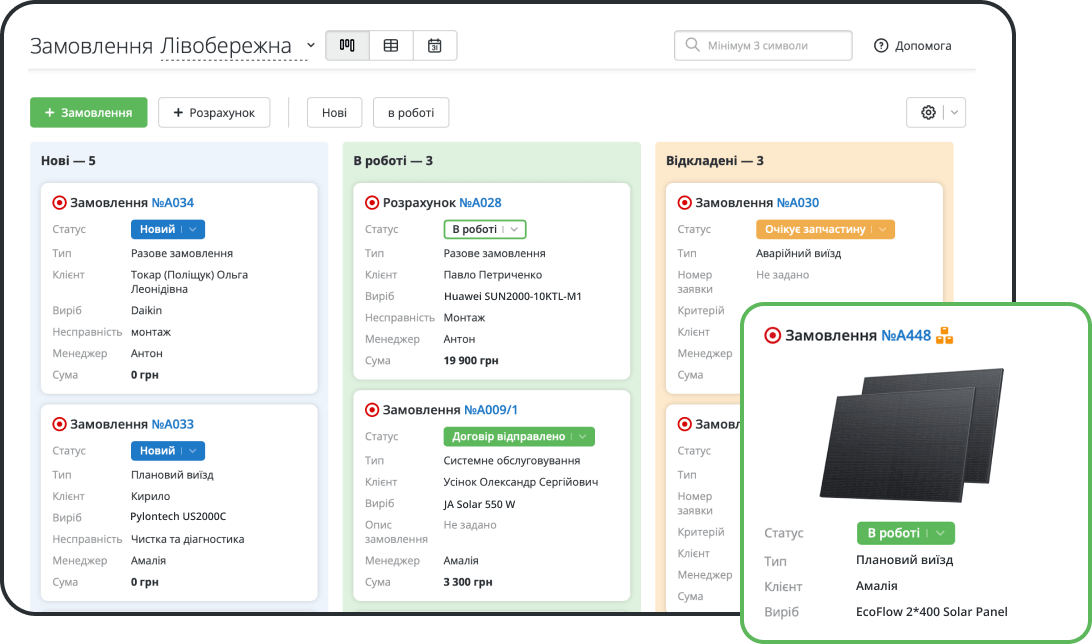Open order link №А009/1

[x=489, y=408]
